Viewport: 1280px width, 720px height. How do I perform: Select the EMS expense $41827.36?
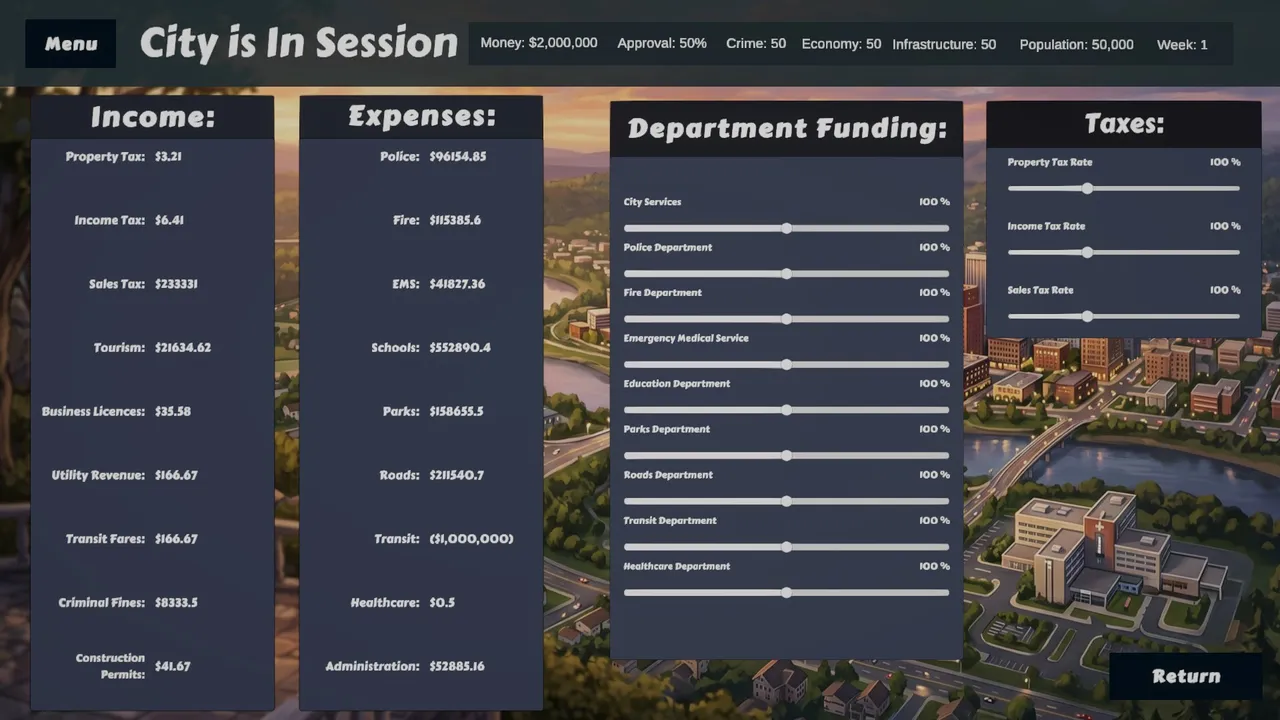click(457, 284)
